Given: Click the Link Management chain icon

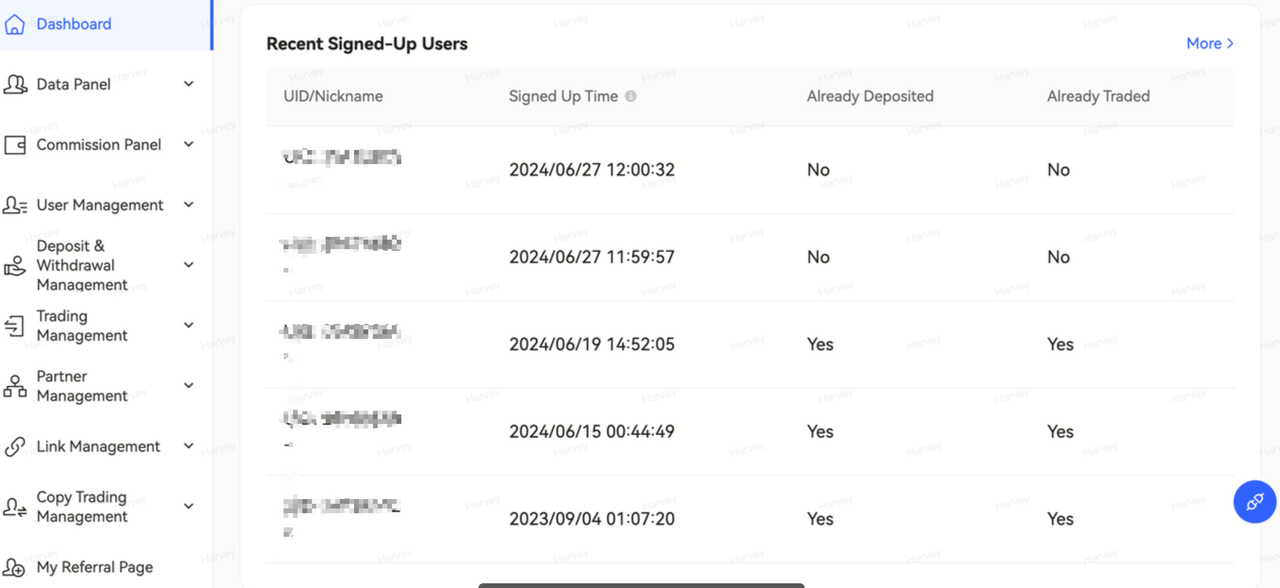Looking at the screenshot, I should 15,447.
